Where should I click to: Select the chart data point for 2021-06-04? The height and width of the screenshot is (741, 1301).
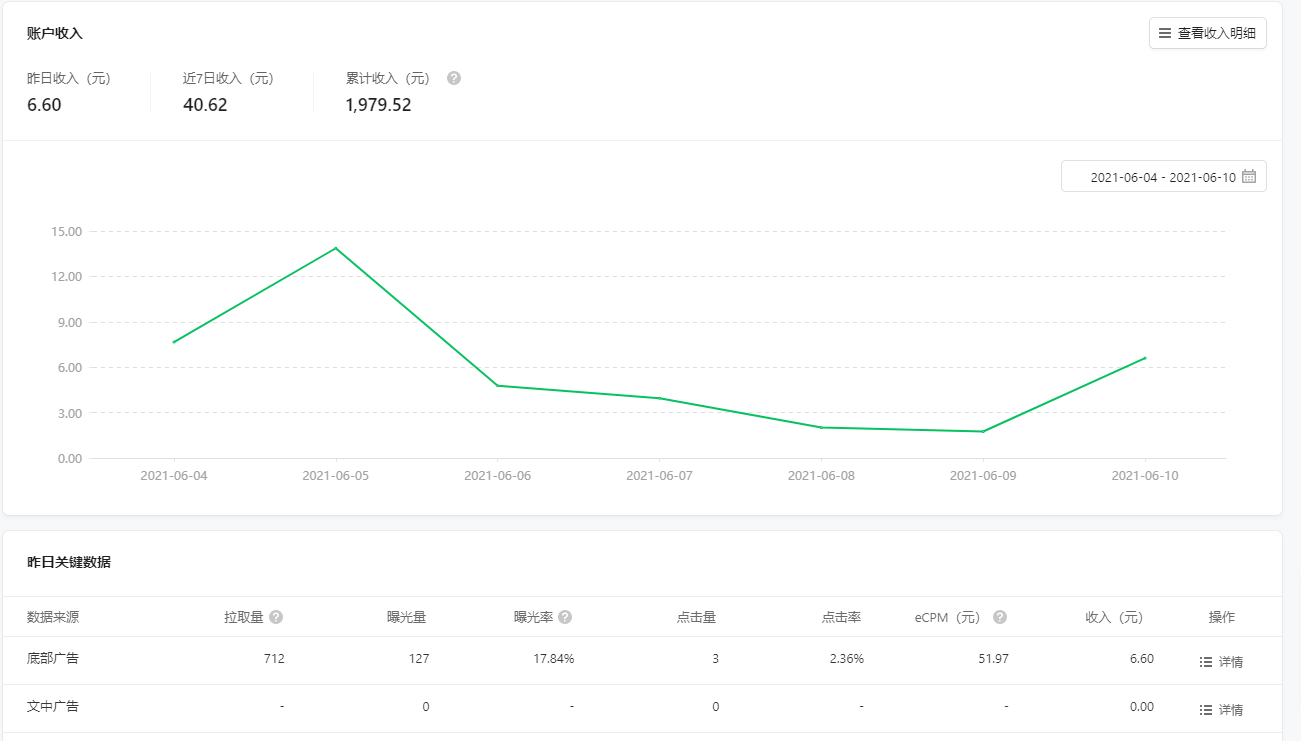174,342
